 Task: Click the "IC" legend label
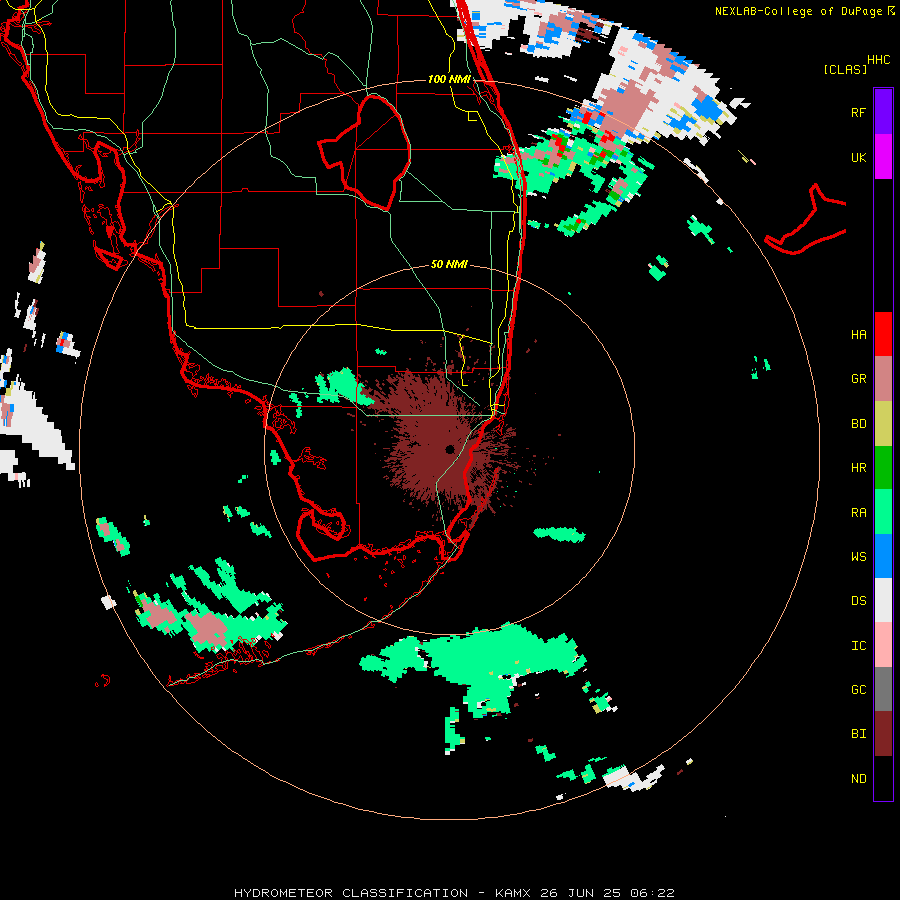[x=858, y=646]
